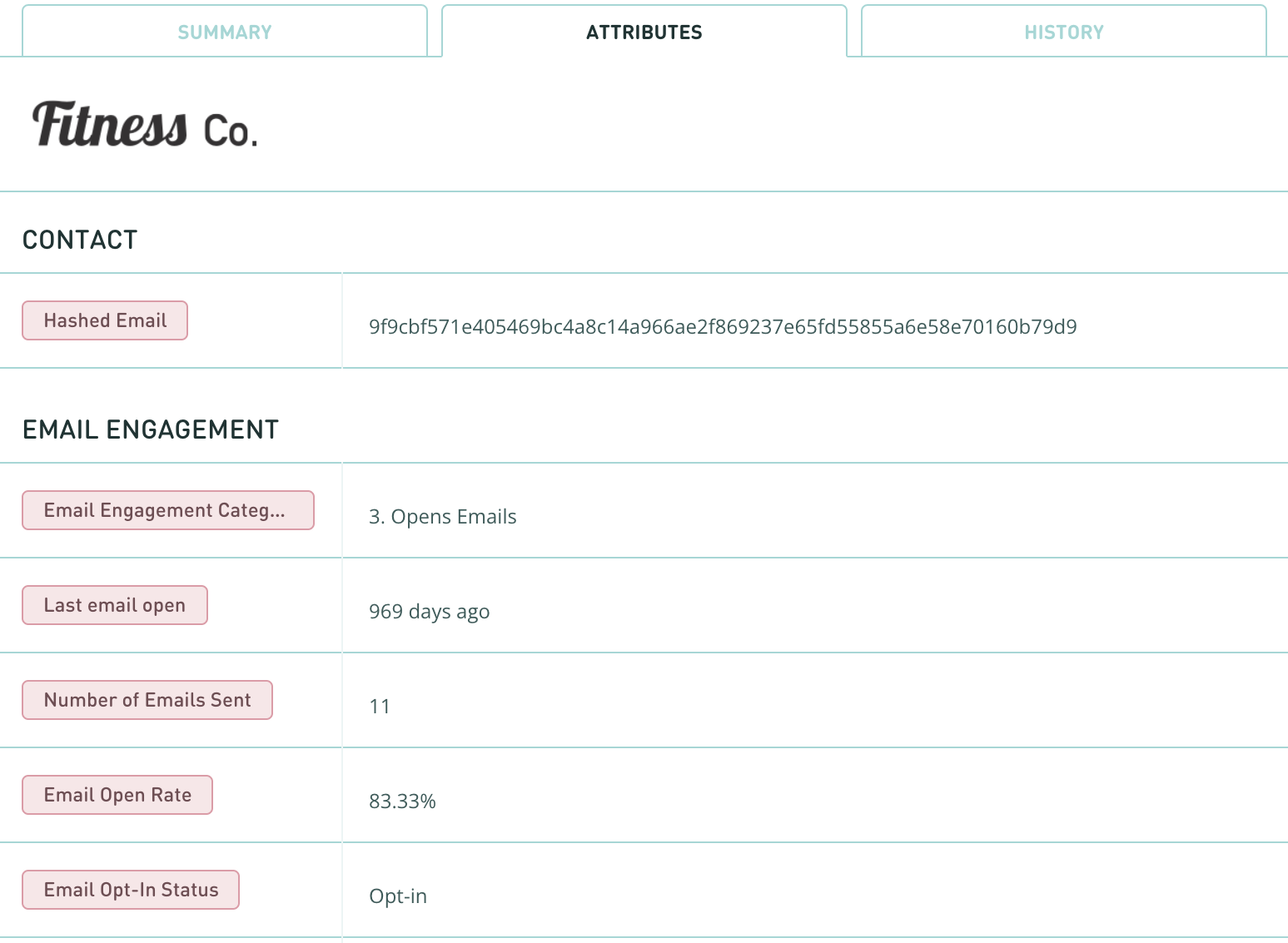The image size is (1288, 943).
Task: Click the Hashed Email attribute tag
Action: pos(105,320)
